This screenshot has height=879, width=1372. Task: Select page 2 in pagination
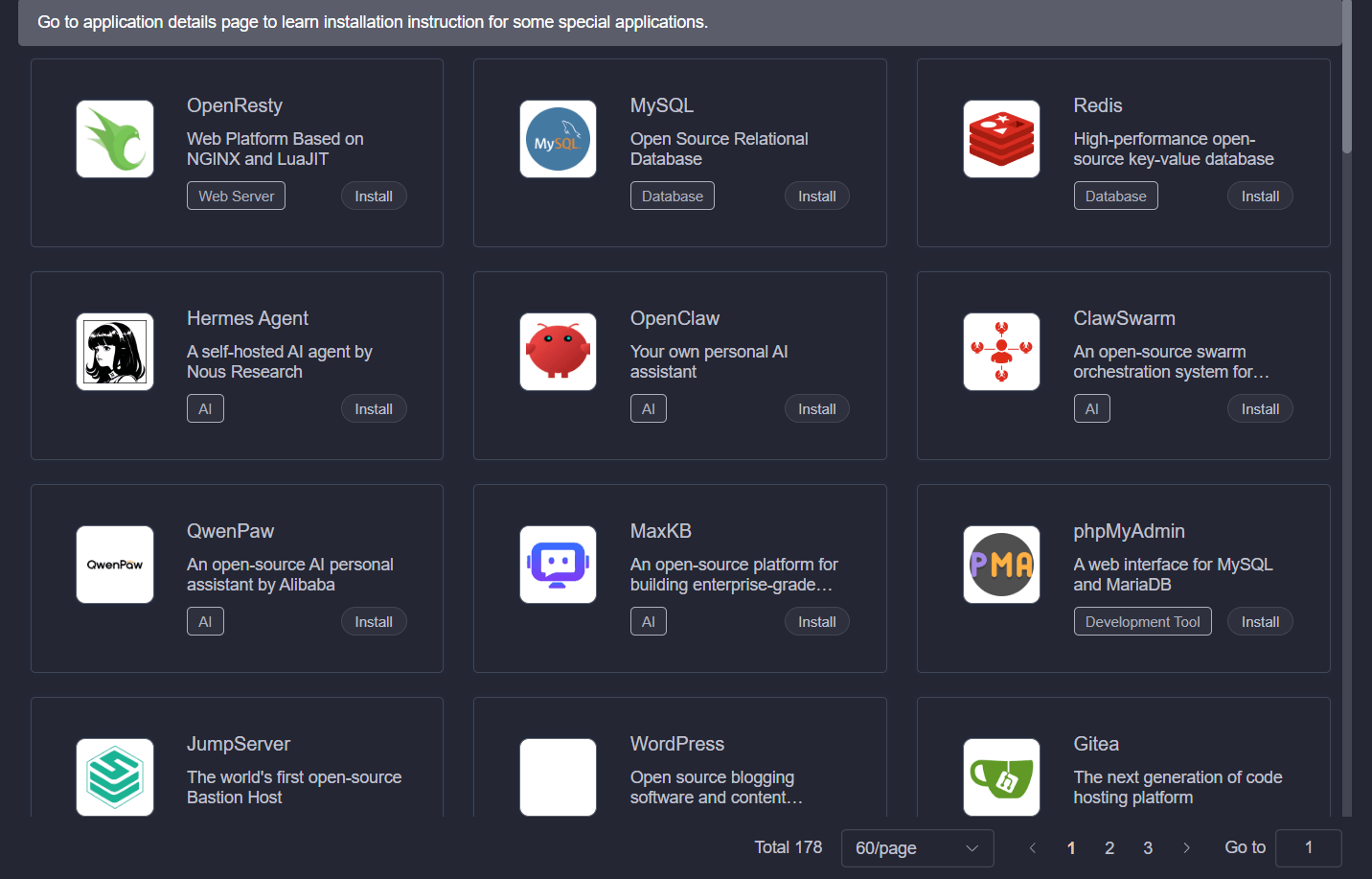(1109, 847)
